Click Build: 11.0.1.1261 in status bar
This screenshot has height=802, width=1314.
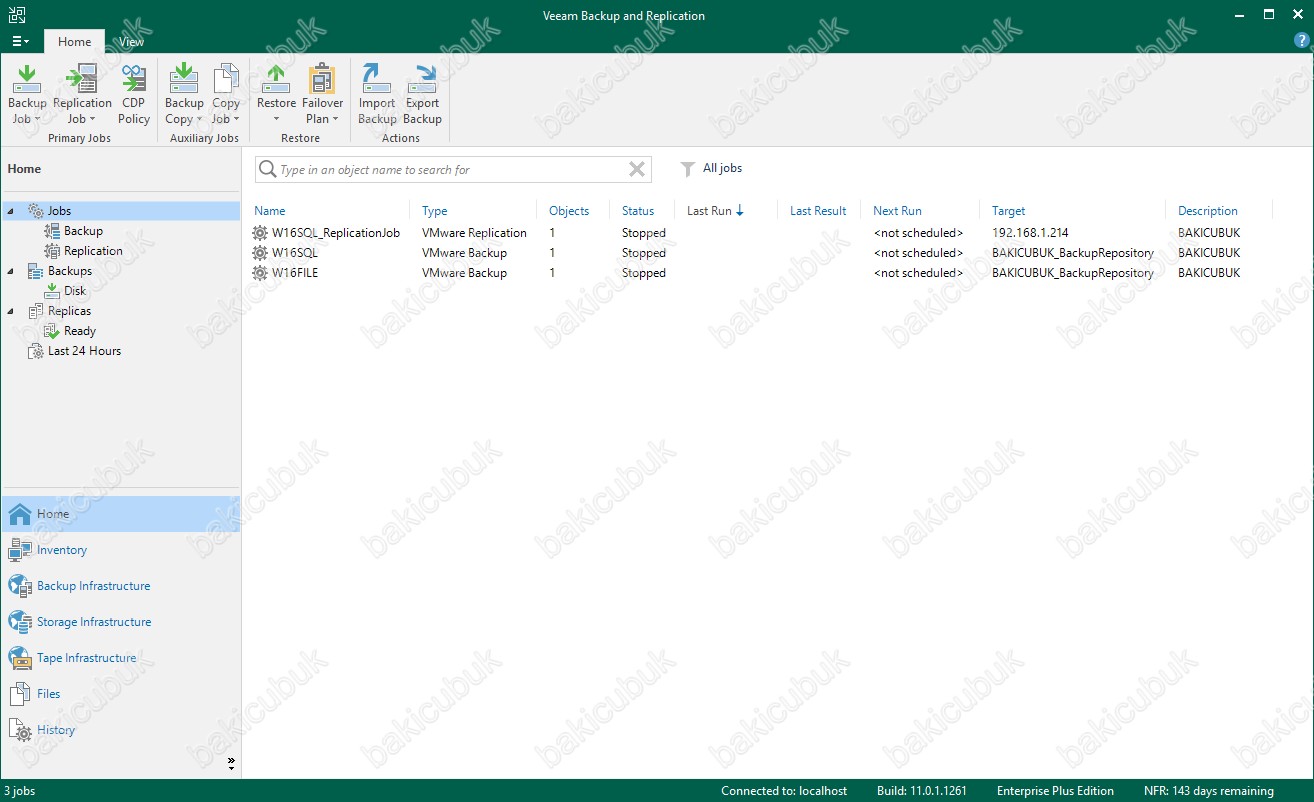tap(922, 791)
